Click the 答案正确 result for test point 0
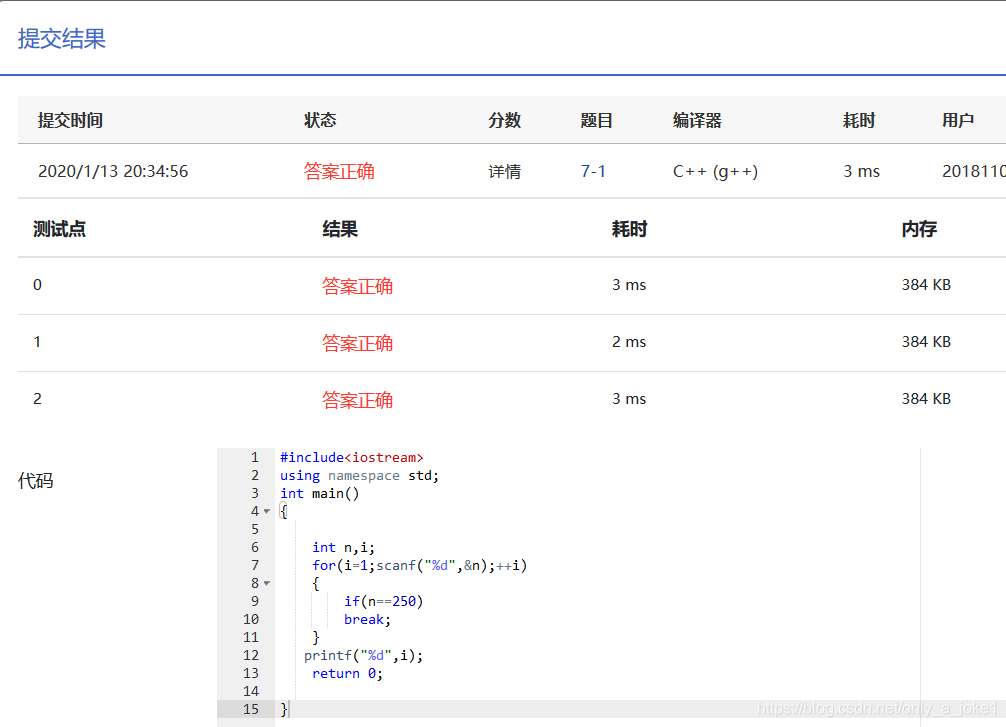This screenshot has height=727, width=1006. click(357, 286)
